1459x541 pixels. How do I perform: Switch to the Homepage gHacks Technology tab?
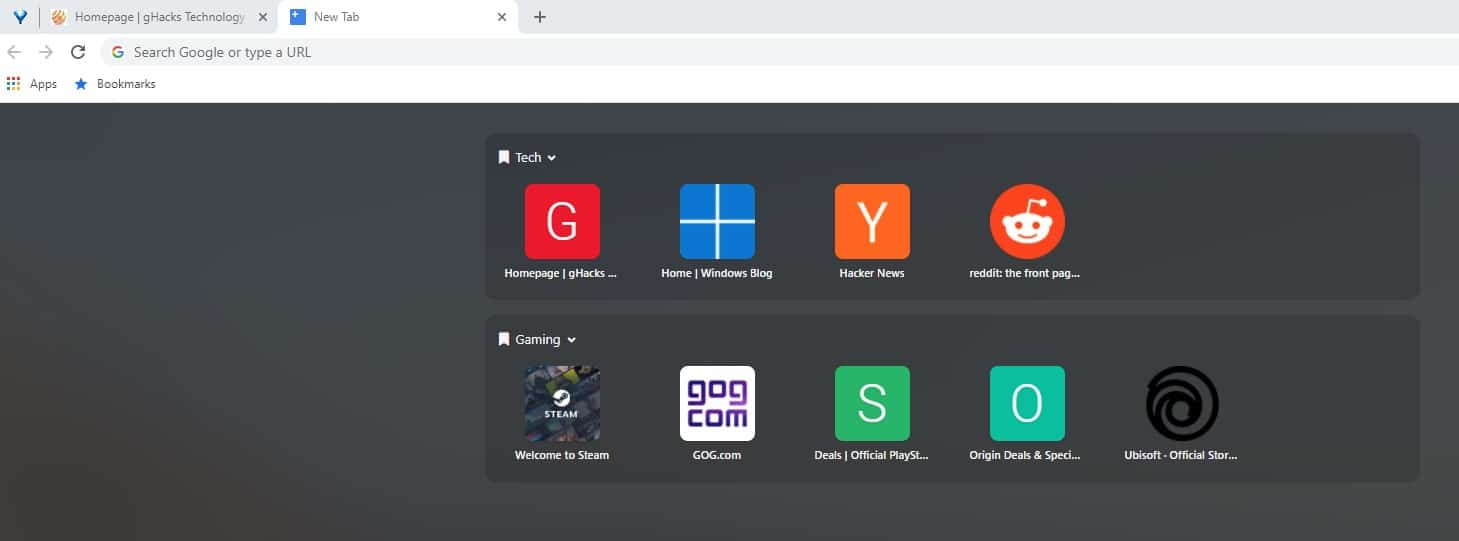point(160,17)
